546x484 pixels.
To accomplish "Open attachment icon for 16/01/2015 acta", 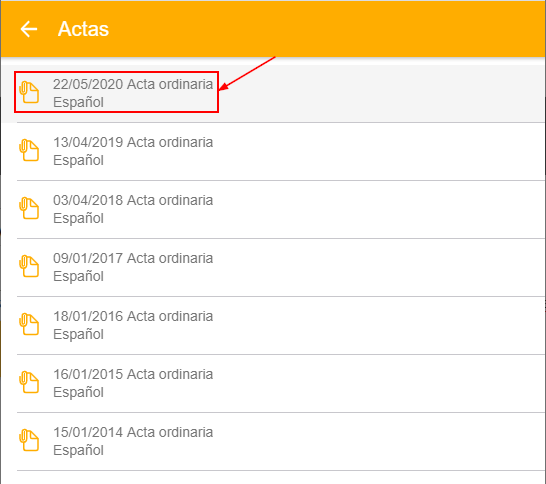I will click(29, 382).
